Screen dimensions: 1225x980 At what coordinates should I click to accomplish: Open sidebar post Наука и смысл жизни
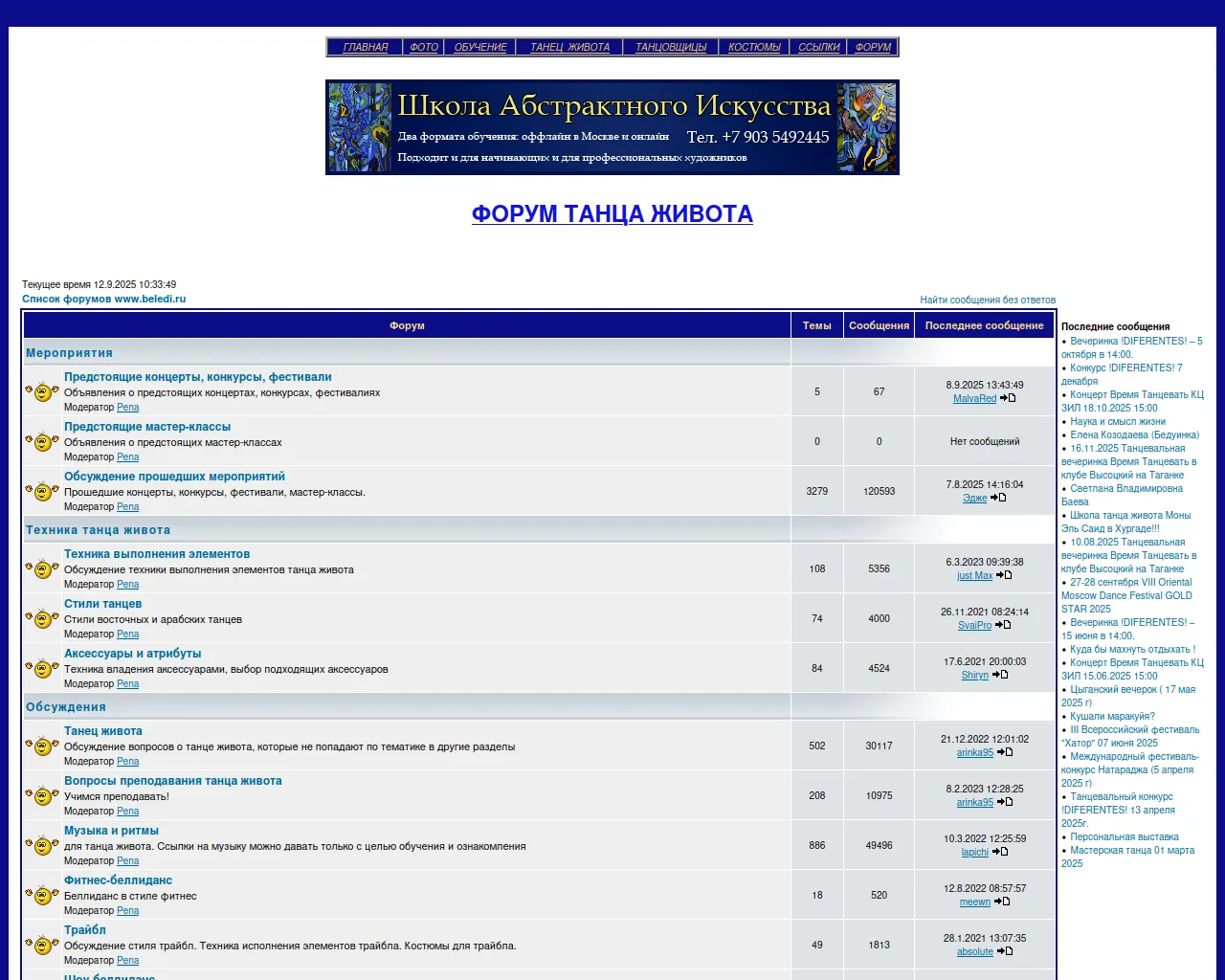(1118, 421)
